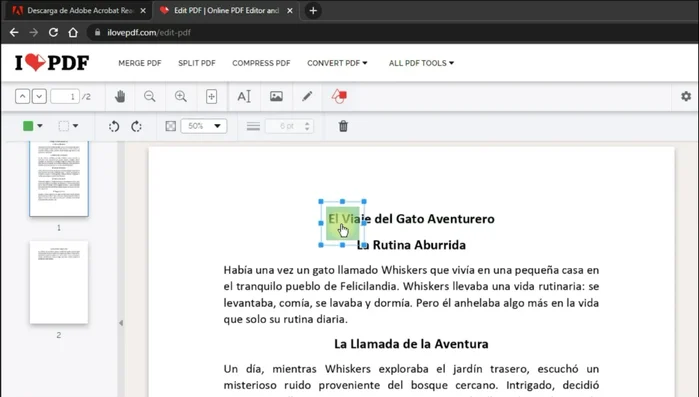Click the opacity icon

[170, 126]
